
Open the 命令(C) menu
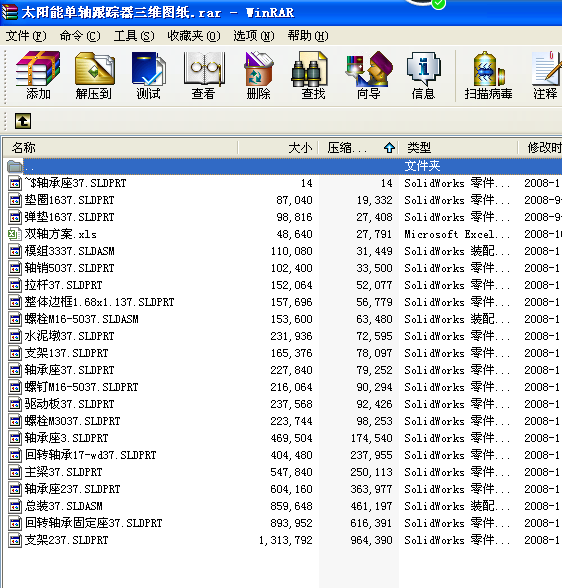point(80,36)
